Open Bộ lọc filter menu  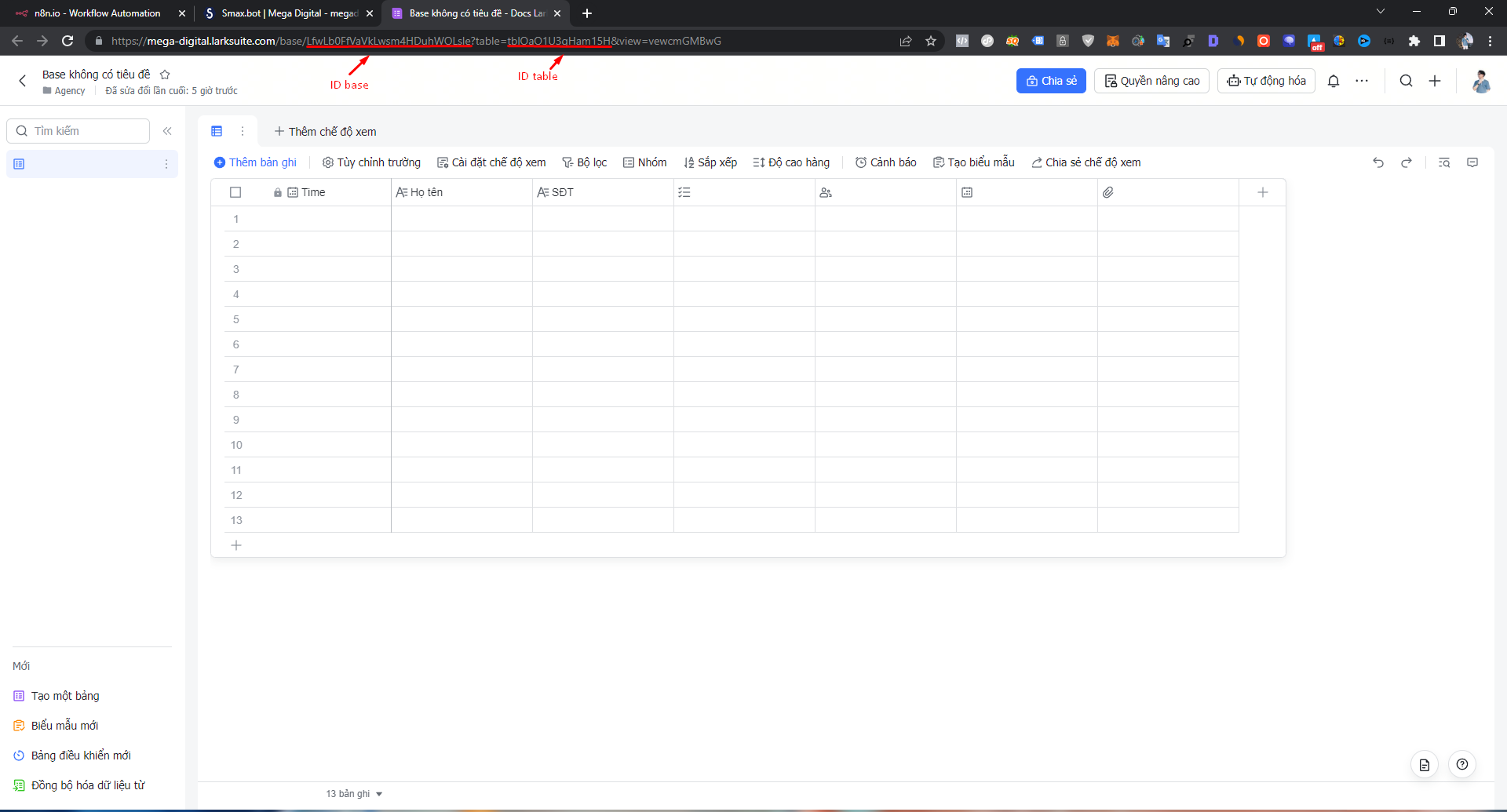click(x=585, y=162)
